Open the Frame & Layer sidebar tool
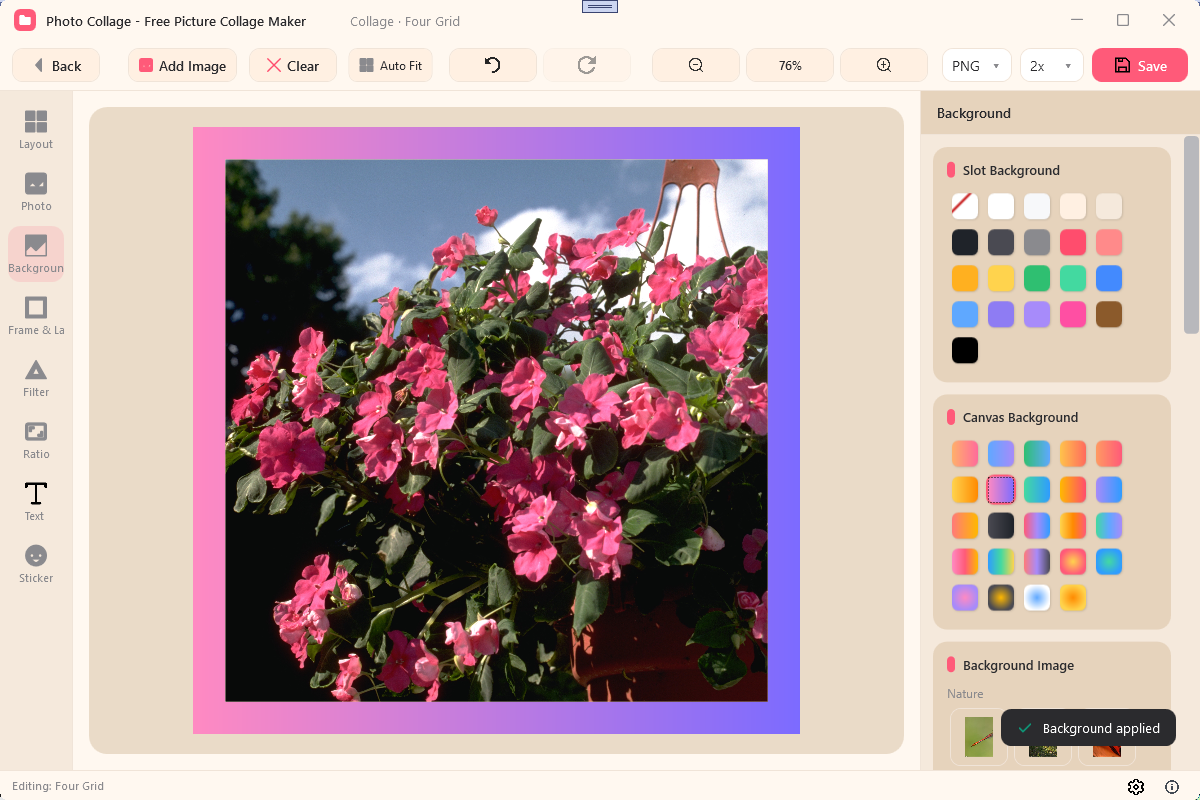This screenshot has width=1200, height=800. click(36, 316)
